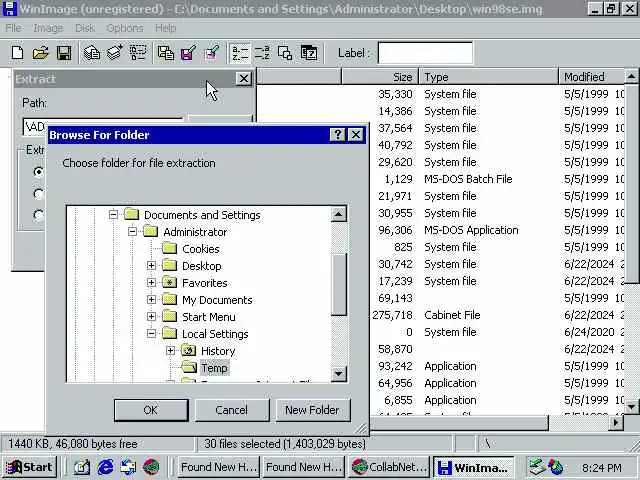Select the Cookies folder
The width and height of the screenshot is (640, 480).
pyautogui.click(x=200, y=249)
